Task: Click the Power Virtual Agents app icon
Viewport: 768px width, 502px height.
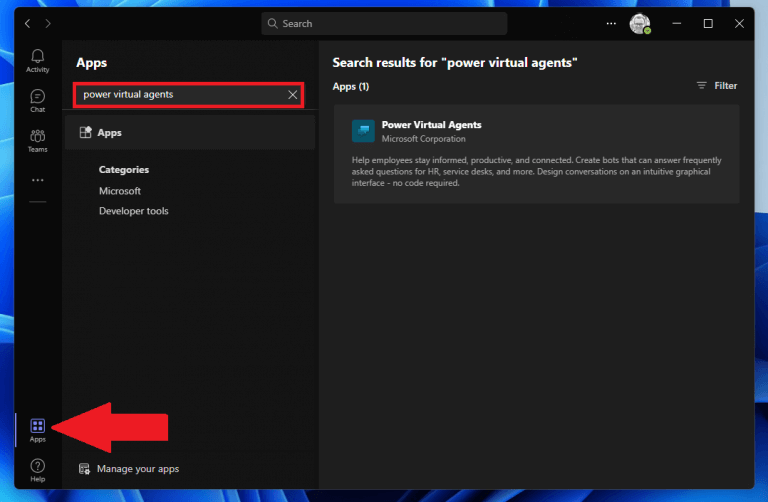Action: [363, 131]
